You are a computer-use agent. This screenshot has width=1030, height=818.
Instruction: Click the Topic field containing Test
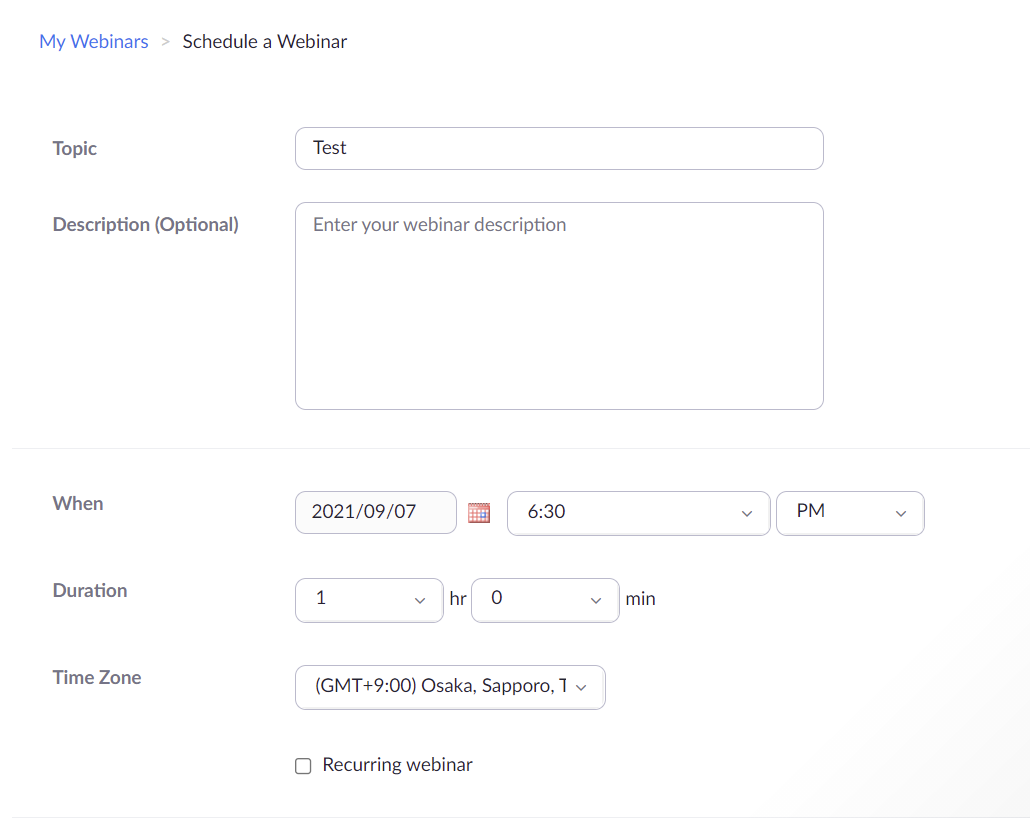point(559,148)
